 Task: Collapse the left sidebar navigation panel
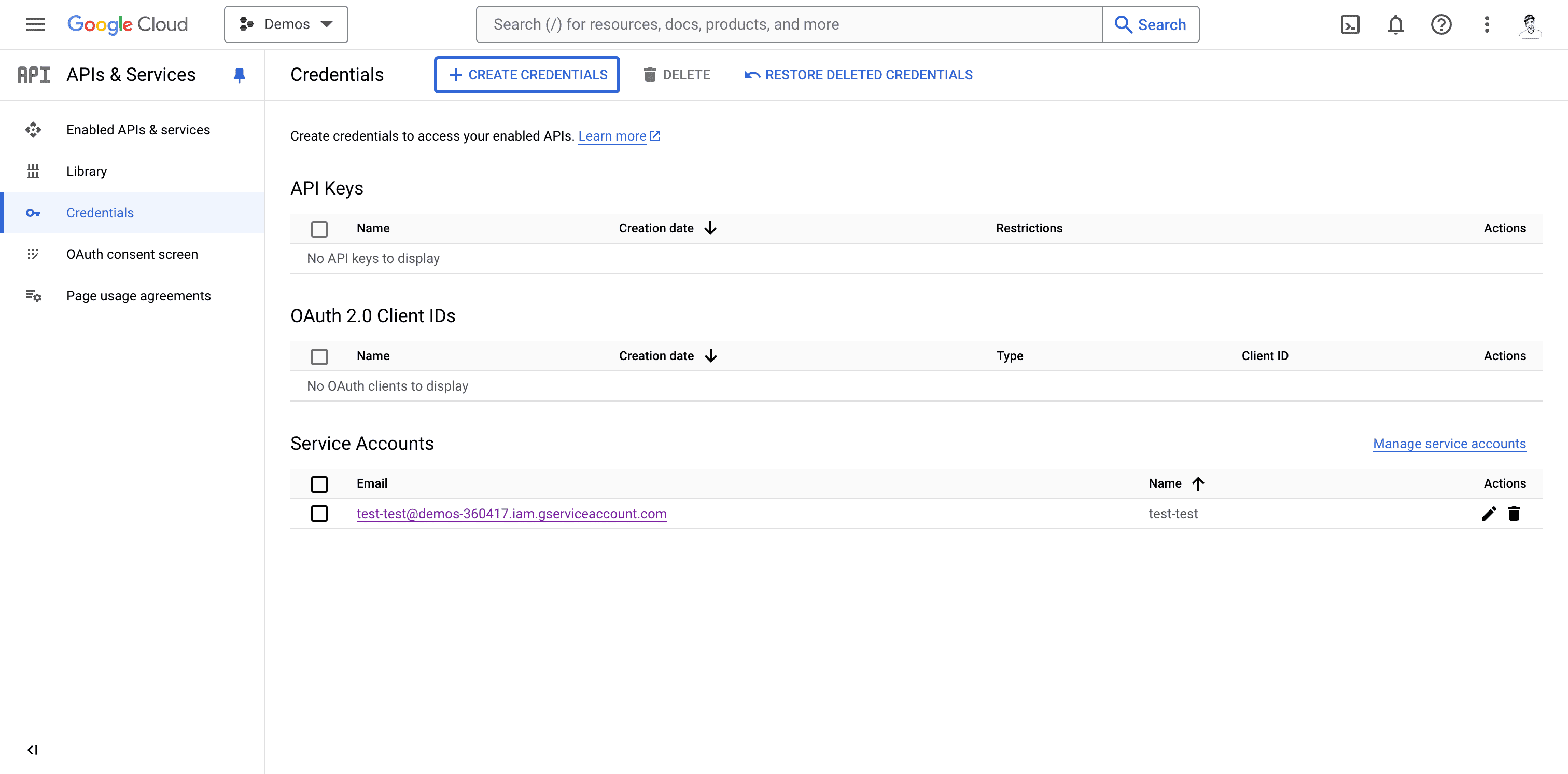32,750
